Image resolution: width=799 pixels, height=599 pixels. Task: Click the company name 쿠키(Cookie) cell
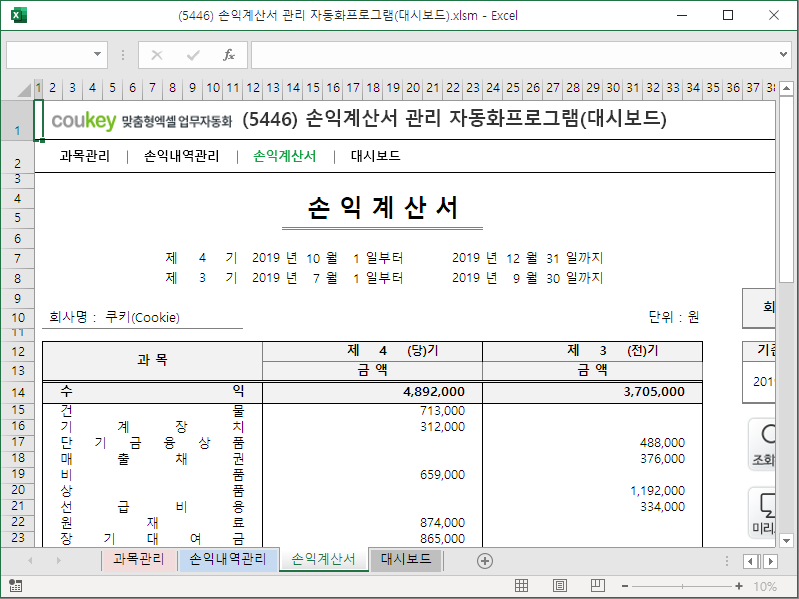142,317
